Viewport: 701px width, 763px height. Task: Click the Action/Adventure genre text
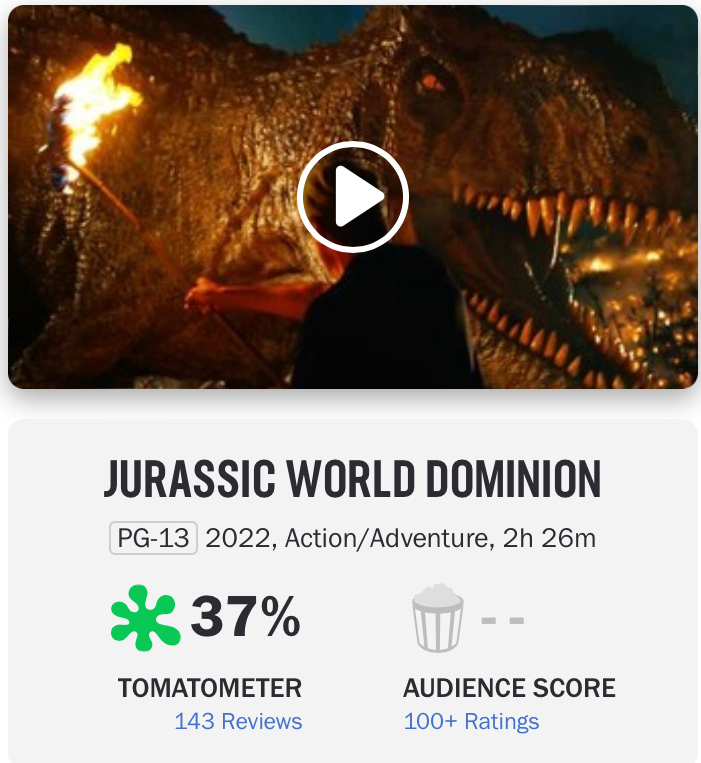click(x=387, y=538)
